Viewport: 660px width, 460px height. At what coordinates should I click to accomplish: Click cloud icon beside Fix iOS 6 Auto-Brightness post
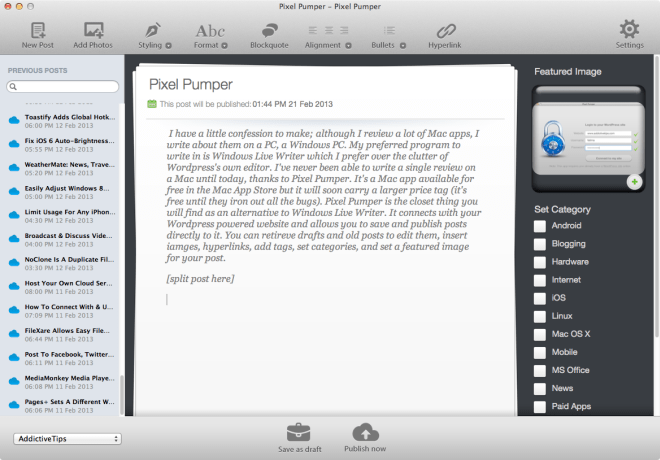14,144
